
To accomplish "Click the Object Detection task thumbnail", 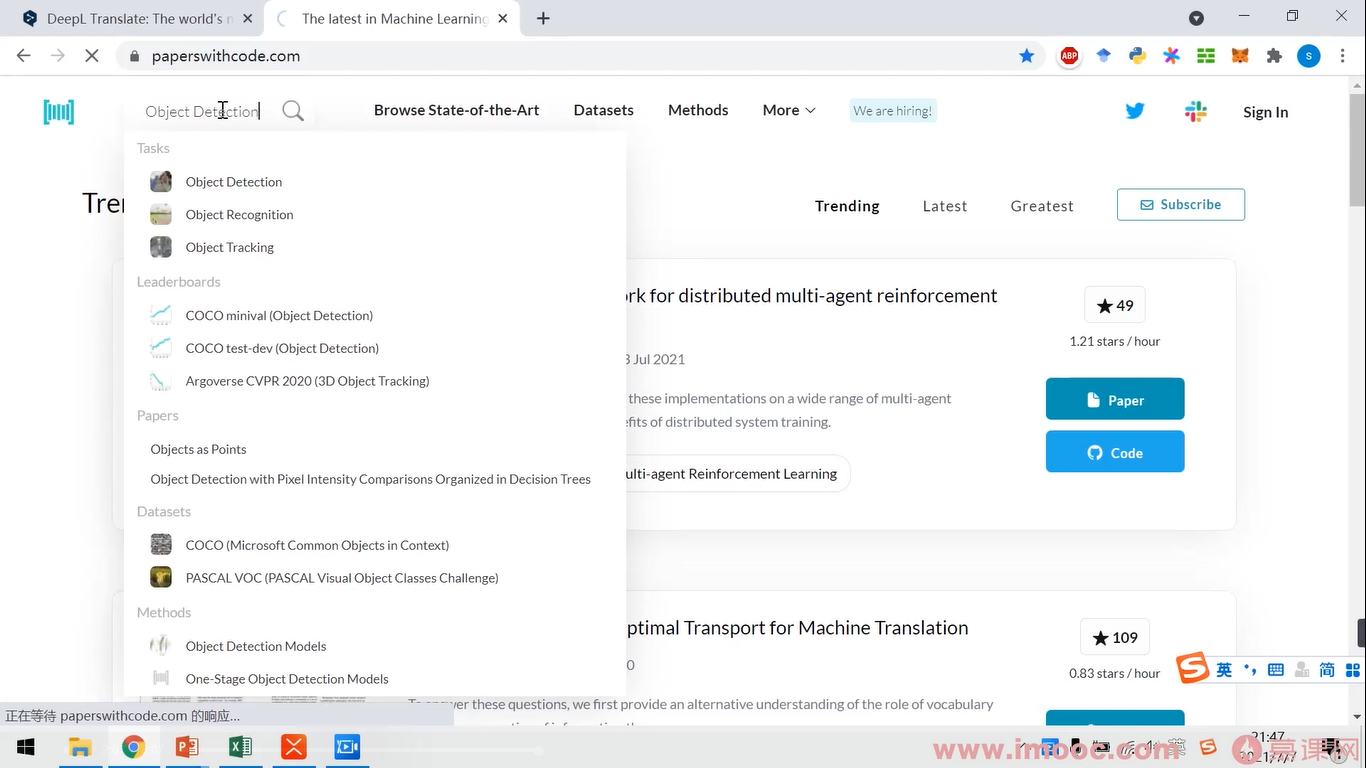I will pos(161,182).
